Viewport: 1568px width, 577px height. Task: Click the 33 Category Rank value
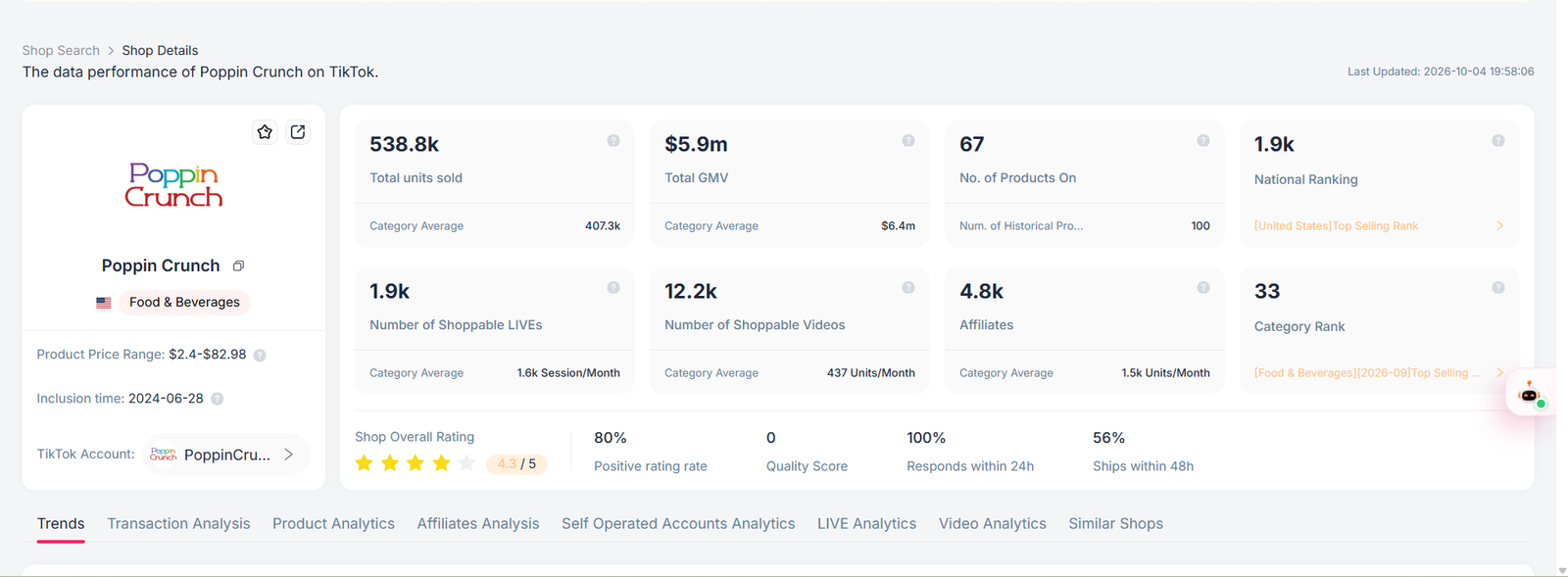point(1267,292)
